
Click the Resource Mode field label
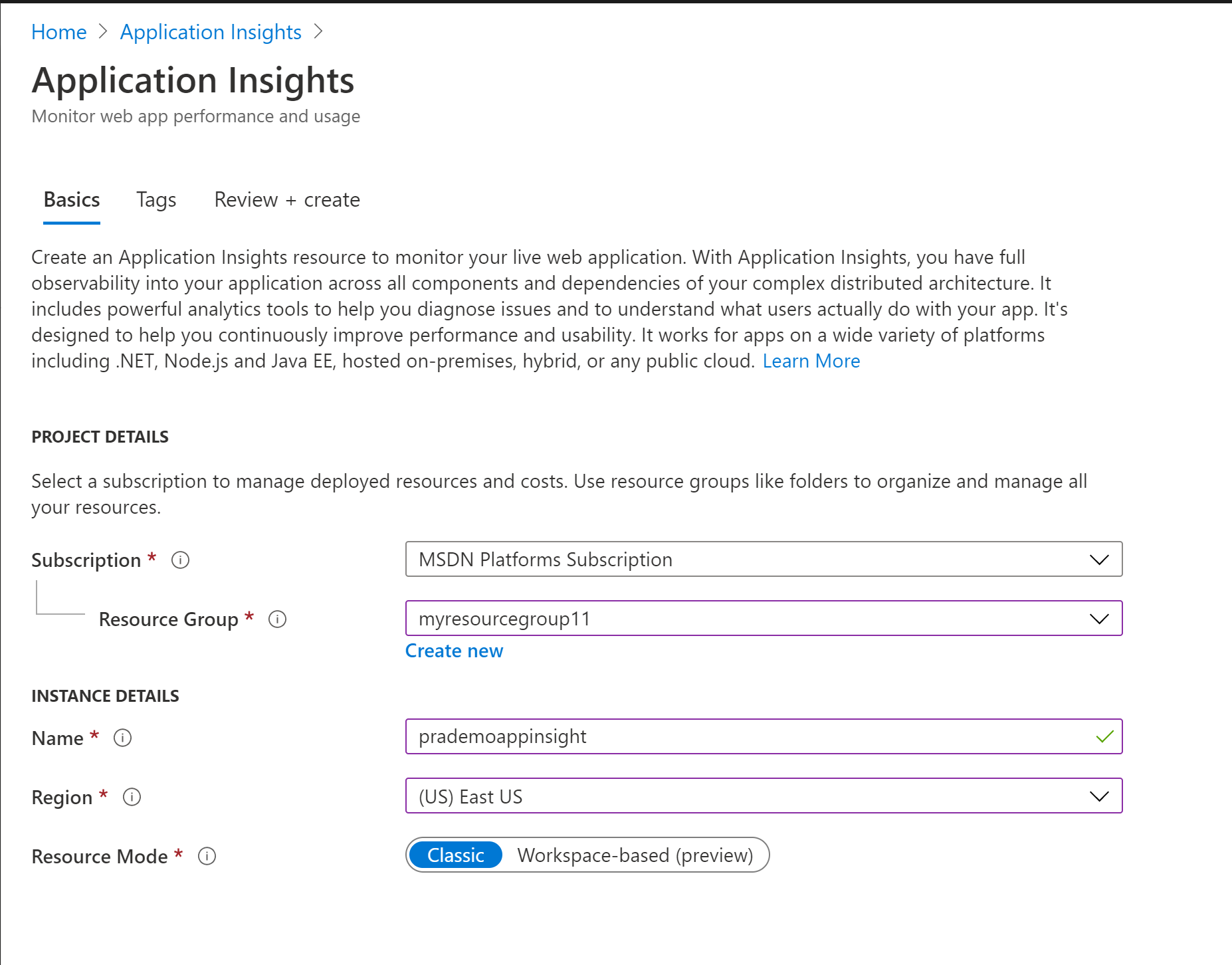[100, 856]
